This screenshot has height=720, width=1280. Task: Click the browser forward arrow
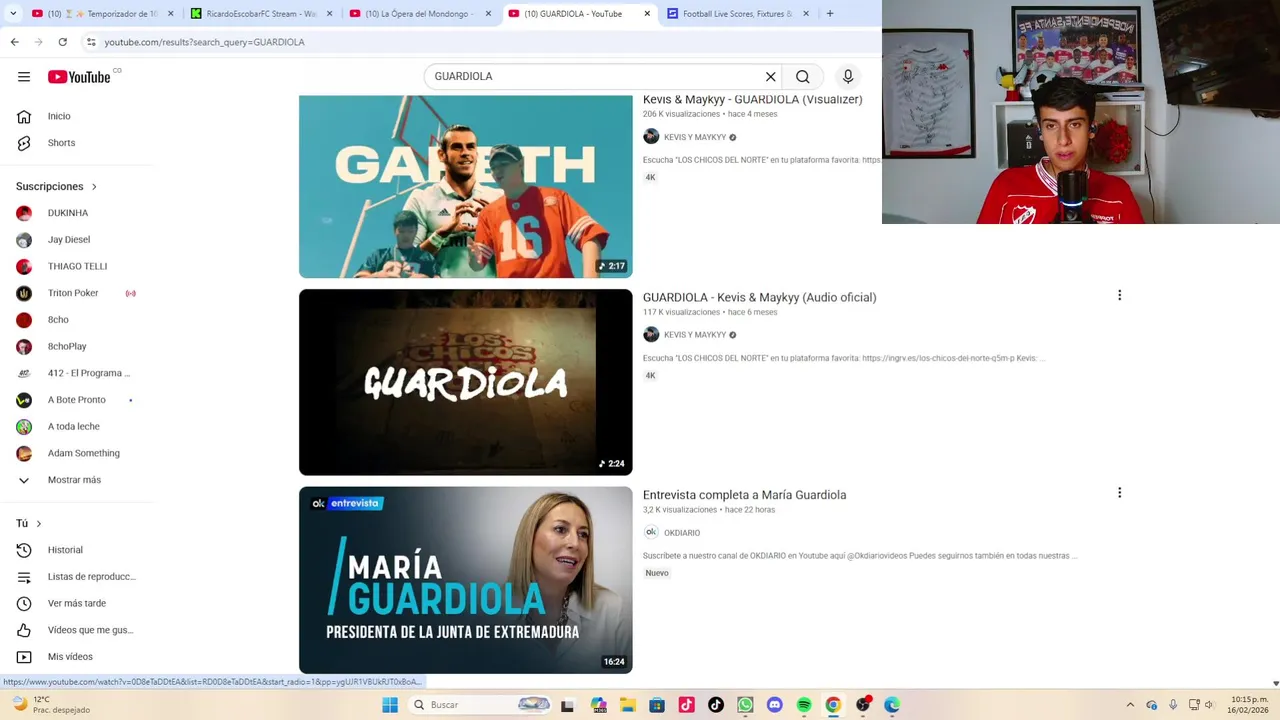click(x=38, y=42)
